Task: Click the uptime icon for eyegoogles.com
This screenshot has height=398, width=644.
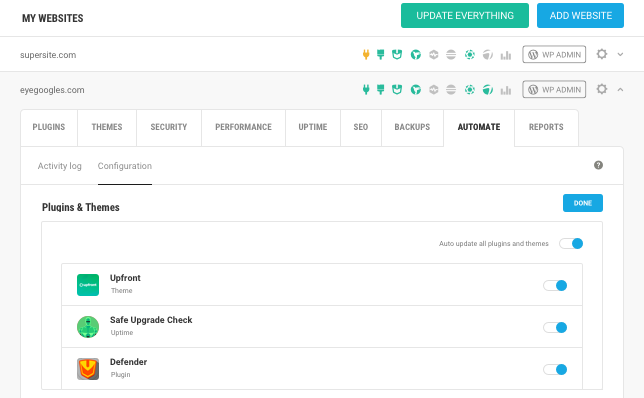Action: click(x=434, y=89)
